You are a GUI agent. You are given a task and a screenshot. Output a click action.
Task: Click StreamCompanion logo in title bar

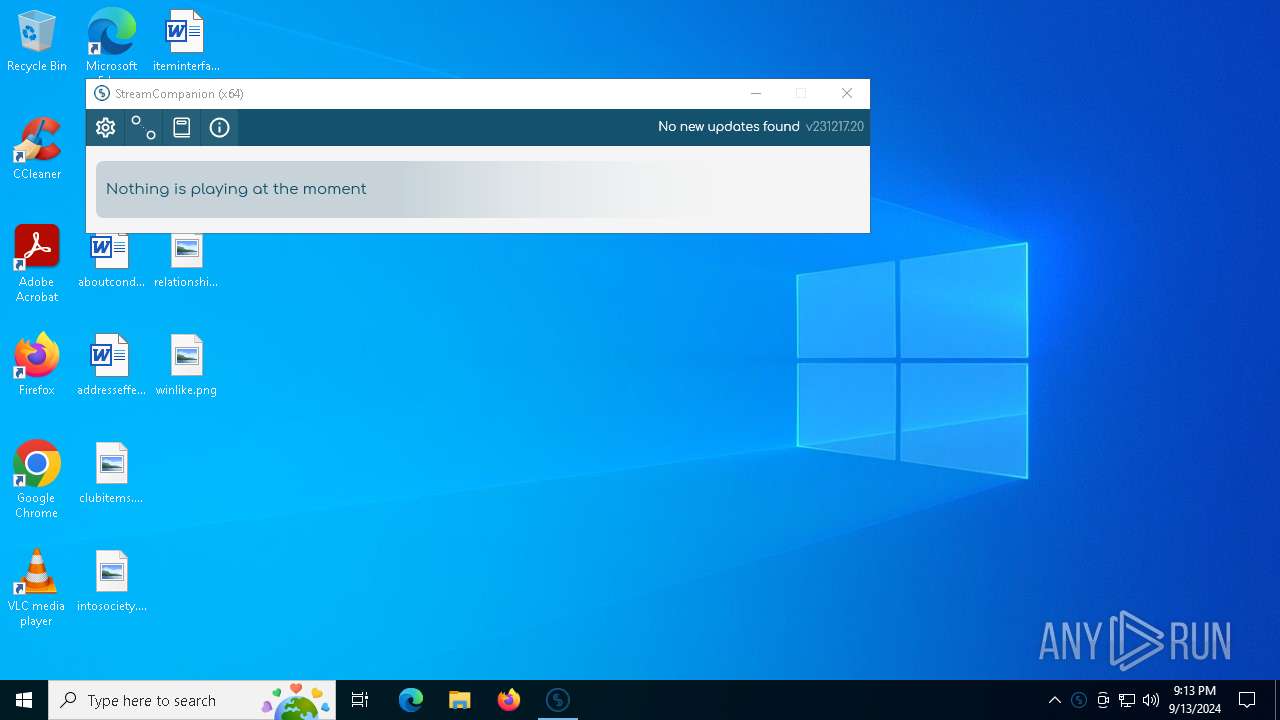(101, 93)
